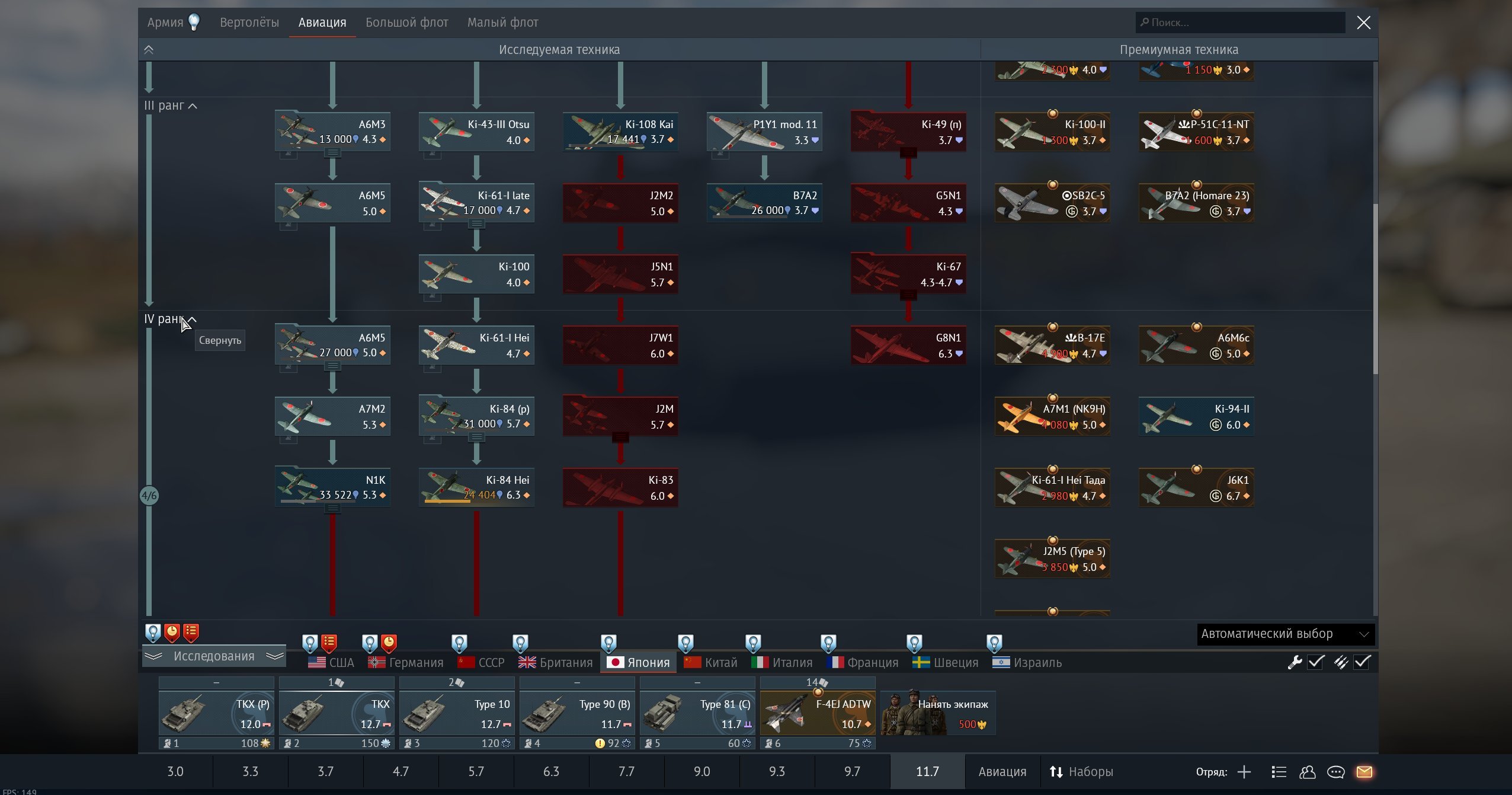The height and width of the screenshot is (795, 1512).
Task: Click the Наборы presets button
Action: pyautogui.click(x=1082, y=771)
